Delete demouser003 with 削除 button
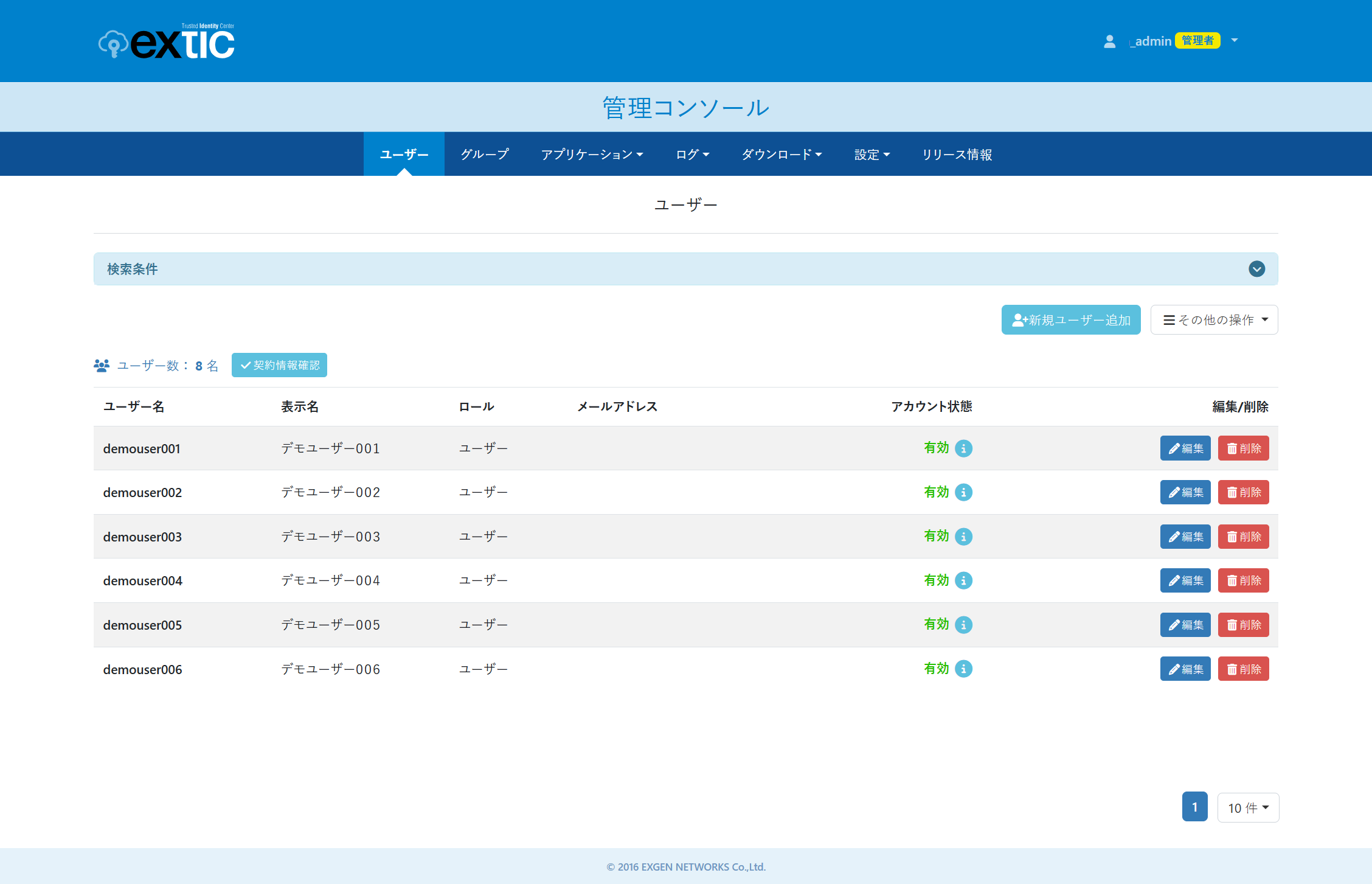Image resolution: width=1372 pixels, height=884 pixels. coord(1243,537)
